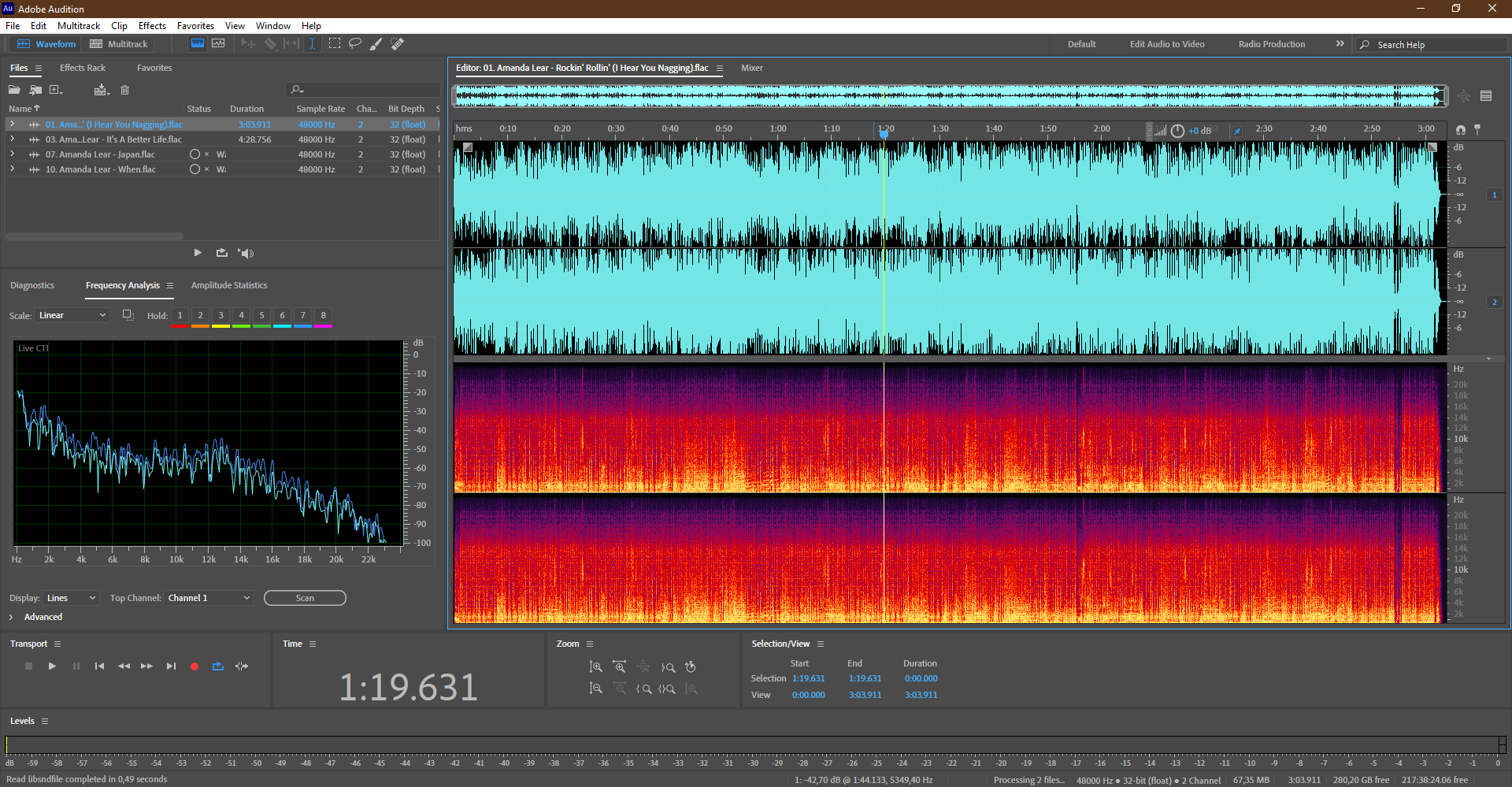Toggle channel 2 enable button

point(1494,303)
